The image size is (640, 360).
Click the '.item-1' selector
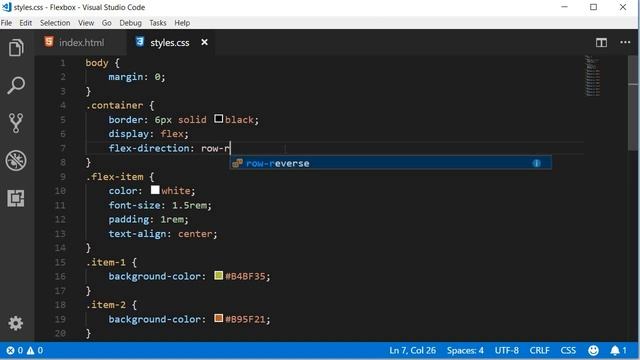[x=106, y=262]
